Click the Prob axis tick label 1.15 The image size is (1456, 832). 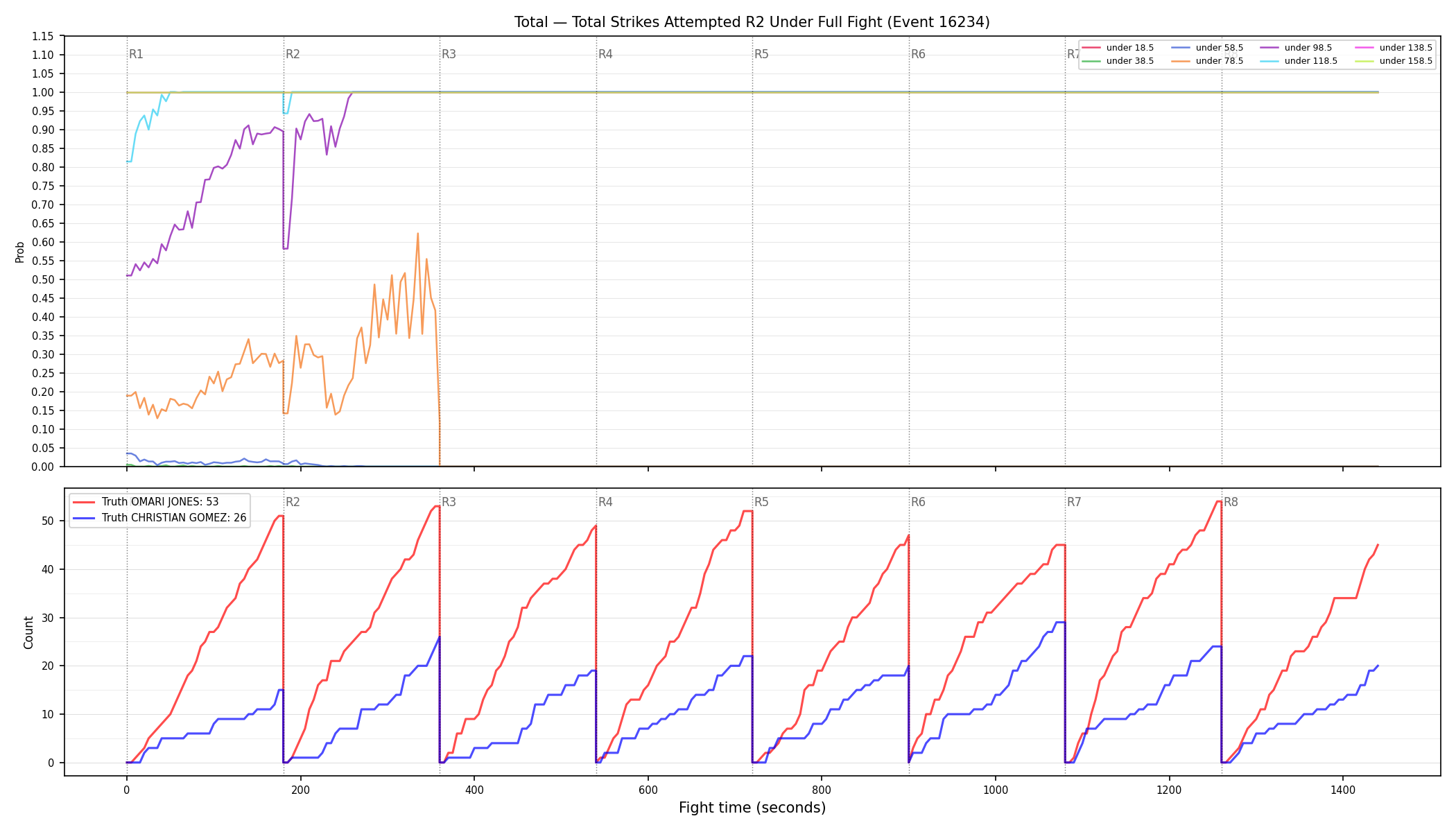pos(43,36)
